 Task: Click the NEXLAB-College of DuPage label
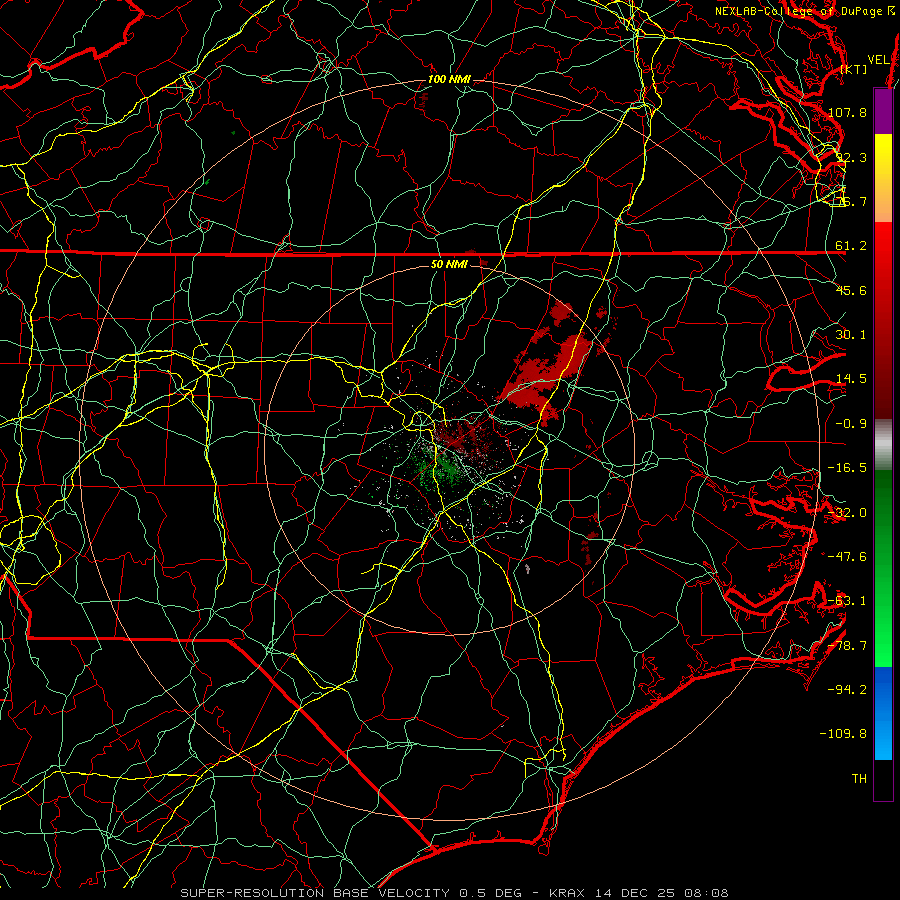[x=805, y=11]
